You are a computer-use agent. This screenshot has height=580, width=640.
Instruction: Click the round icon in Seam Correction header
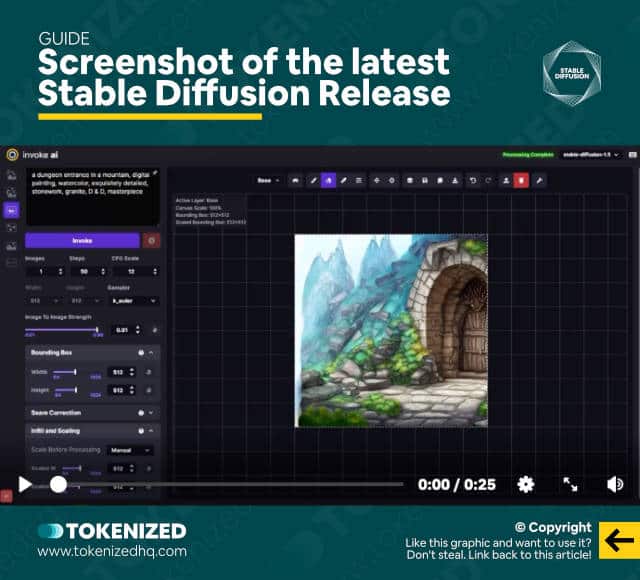pos(141,413)
